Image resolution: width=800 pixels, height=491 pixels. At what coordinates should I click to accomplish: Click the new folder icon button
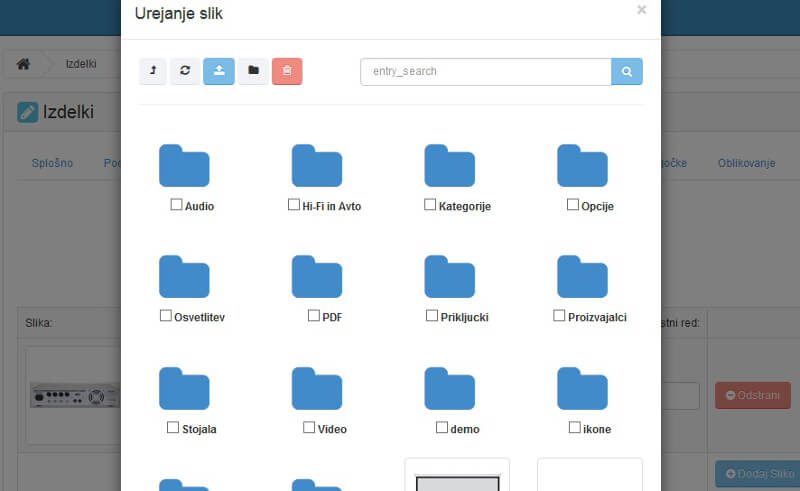253,71
